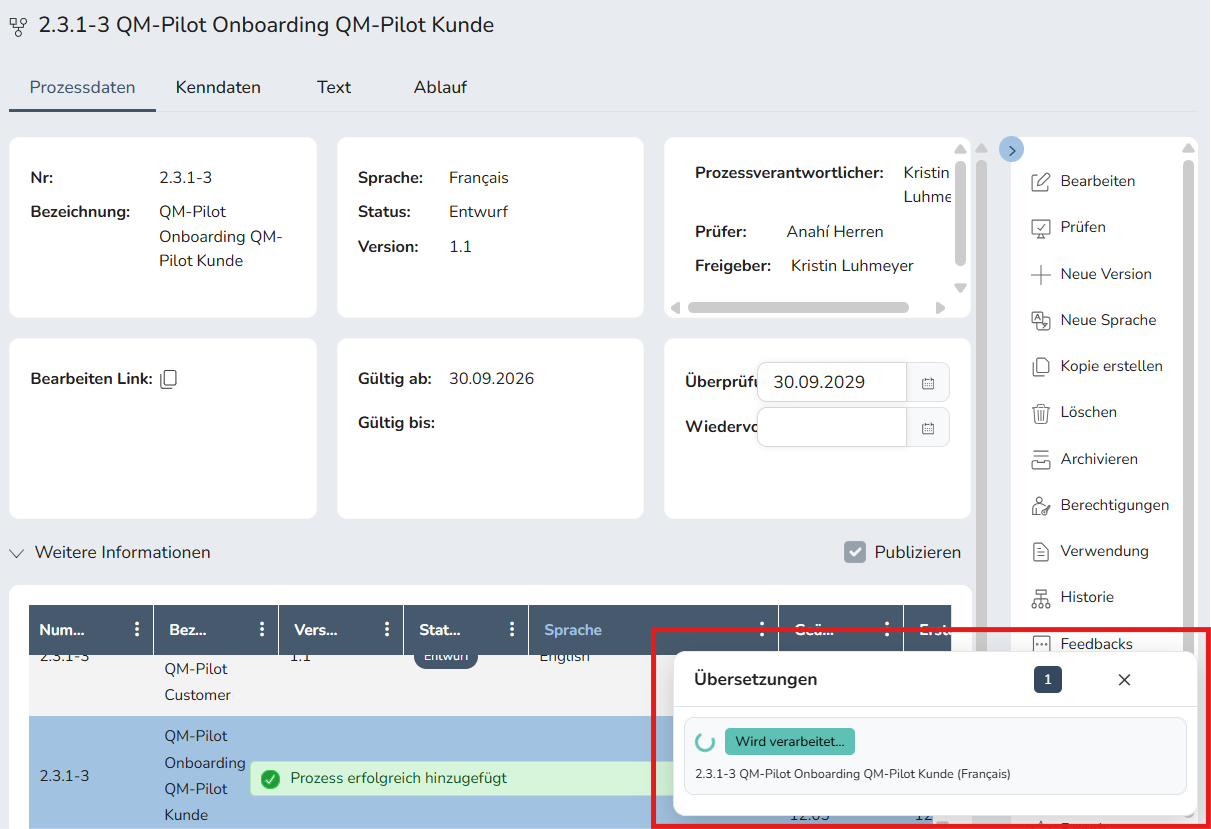Copy the Bearbeiten Link via clipboard icon
The width and height of the screenshot is (1211, 829).
click(169, 379)
